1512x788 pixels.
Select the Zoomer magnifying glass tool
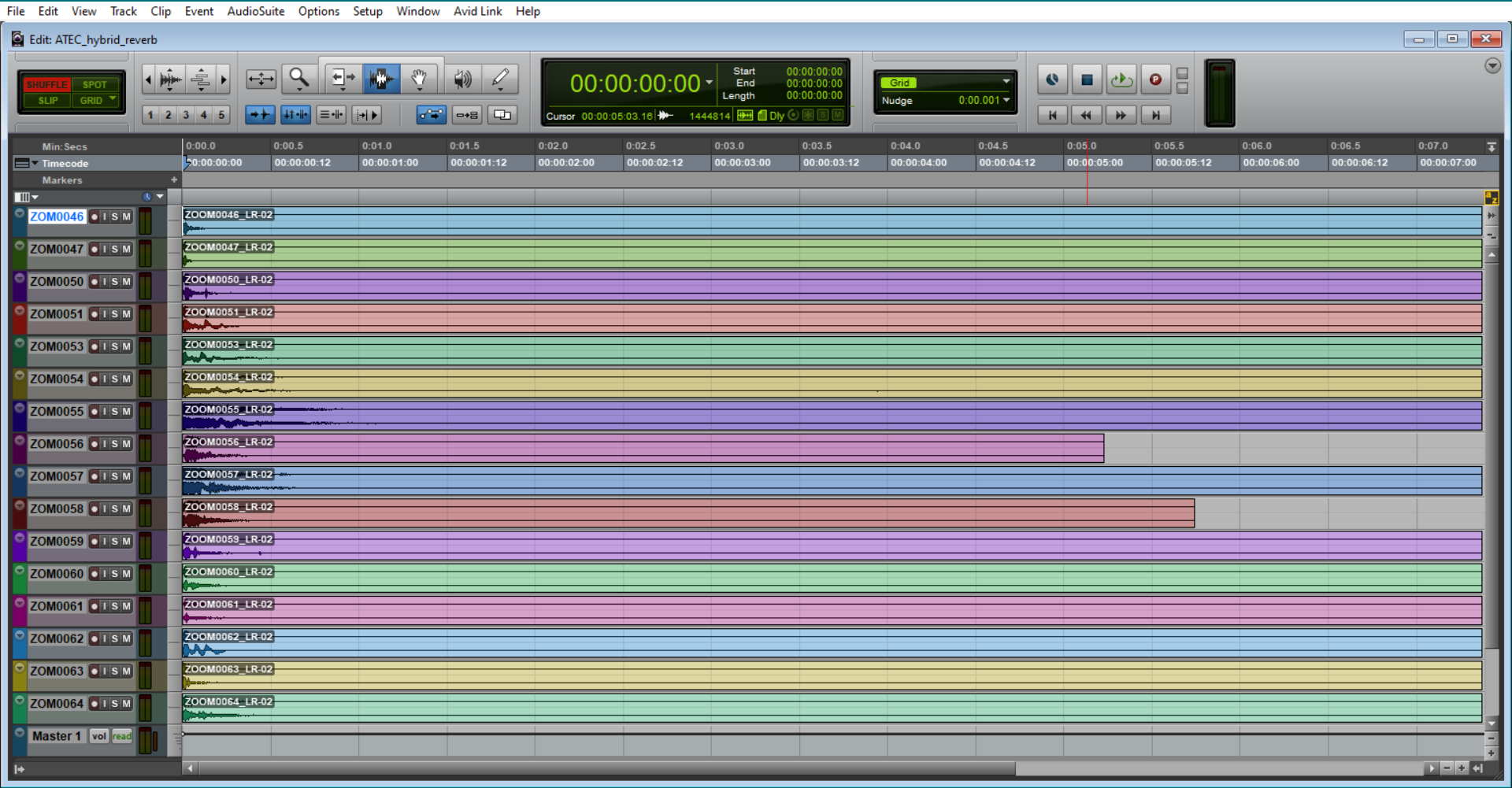(x=298, y=78)
